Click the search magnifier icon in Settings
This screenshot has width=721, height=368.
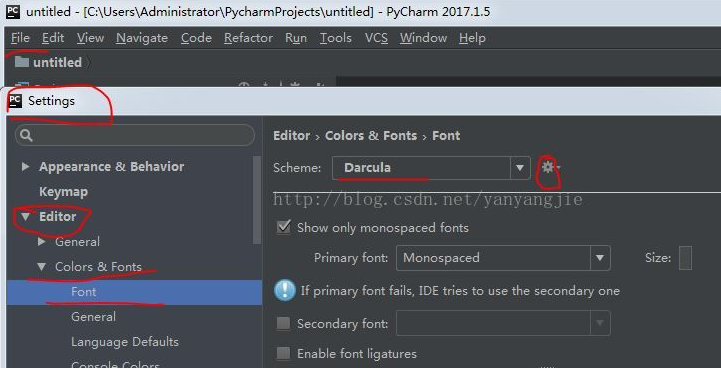pyautogui.click(x=27, y=135)
